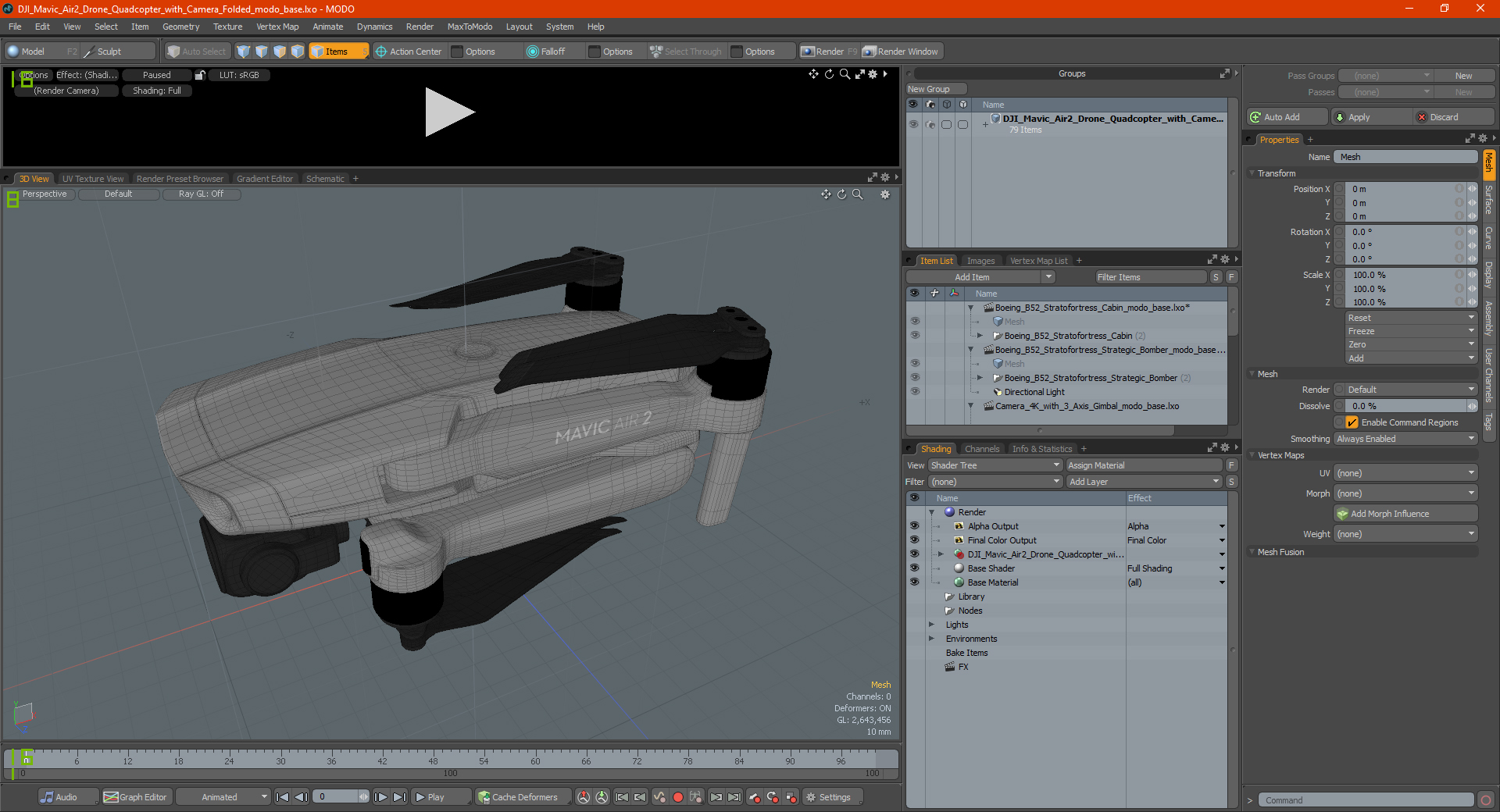Viewport: 1500px width, 812px height.
Task: Open the Render Window
Action: [901, 52]
